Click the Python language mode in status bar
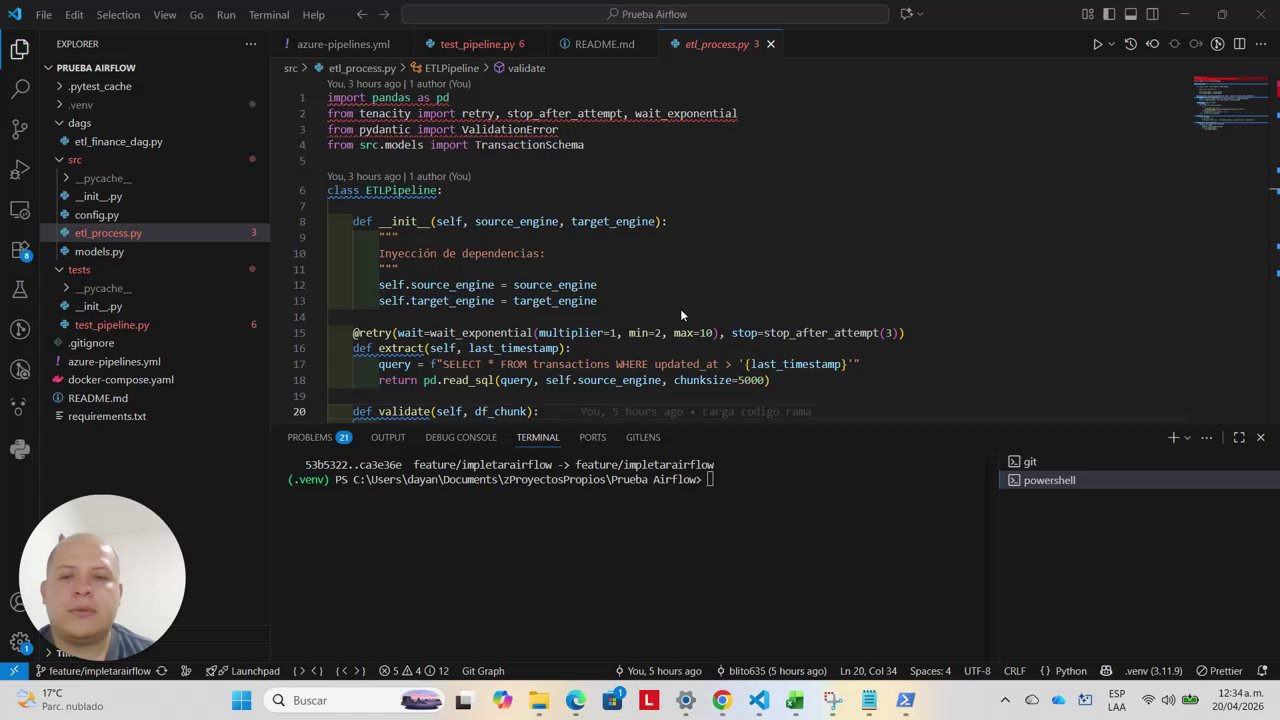This screenshot has width=1280, height=720. click(x=1070, y=671)
